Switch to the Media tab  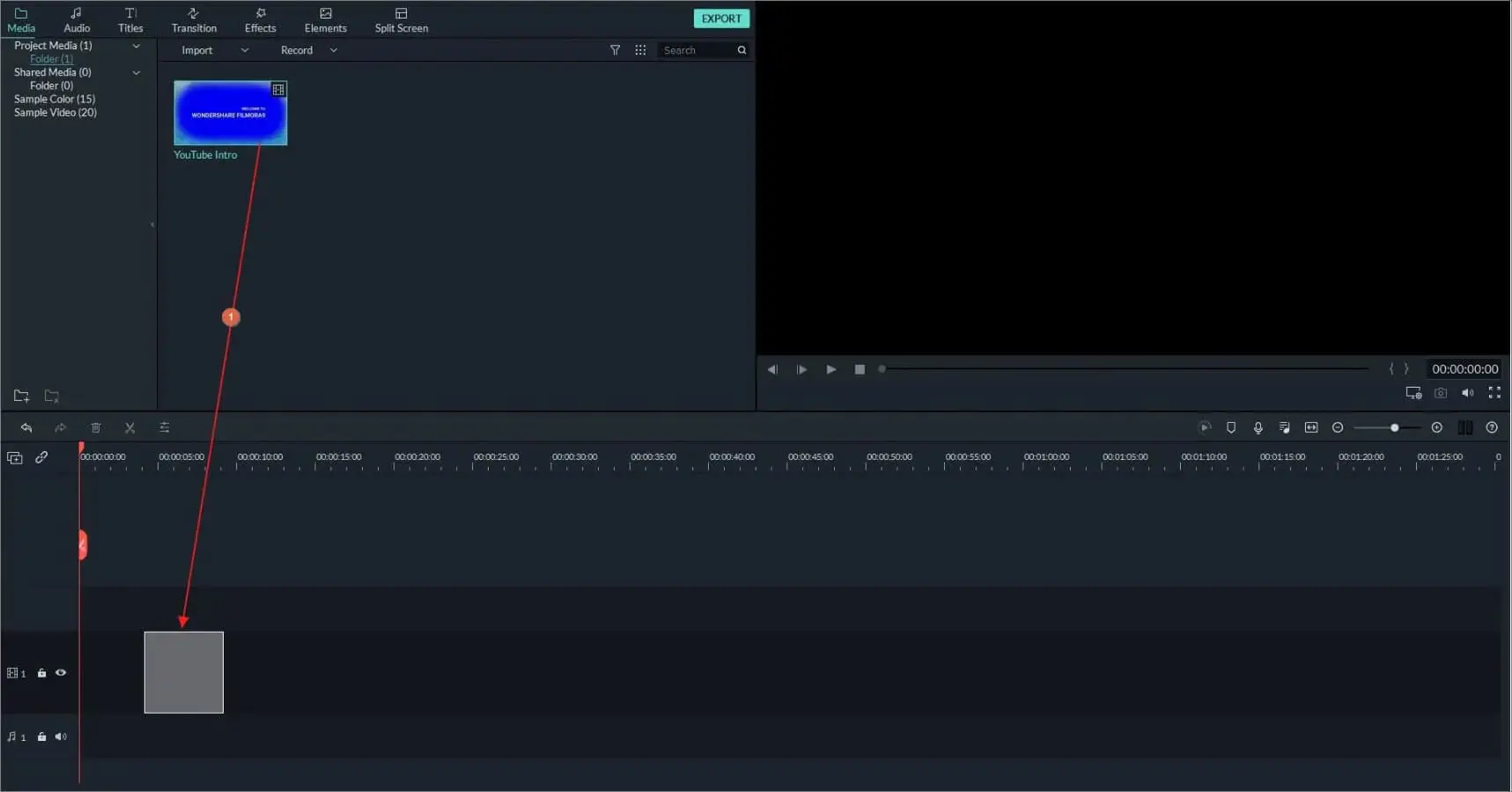pos(21,20)
